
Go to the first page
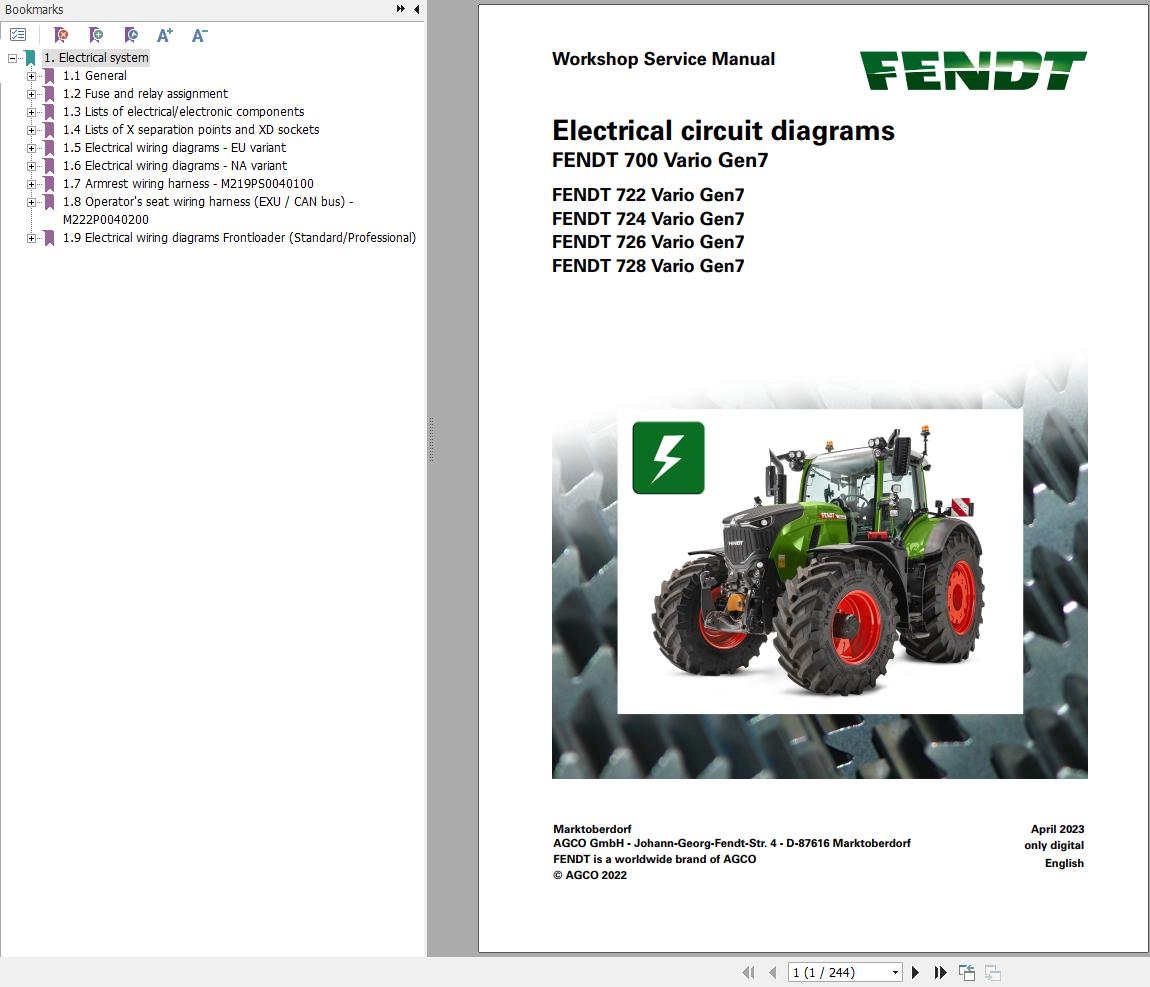pos(748,972)
